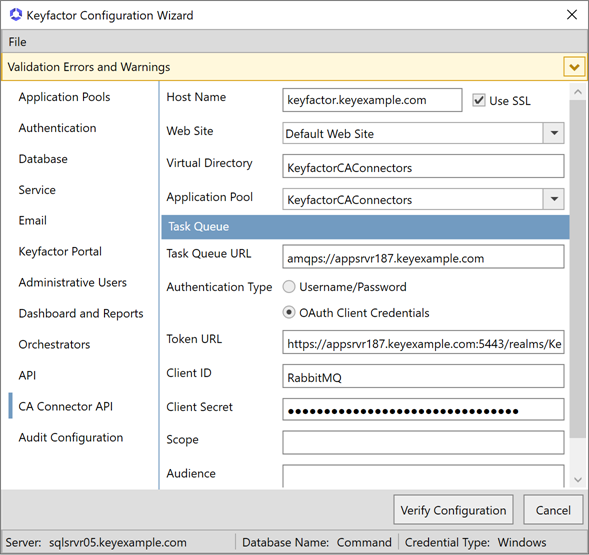The width and height of the screenshot is (589, 555).
Task: Close the Configuration Wizard window
Action: [x=572, y=15]
